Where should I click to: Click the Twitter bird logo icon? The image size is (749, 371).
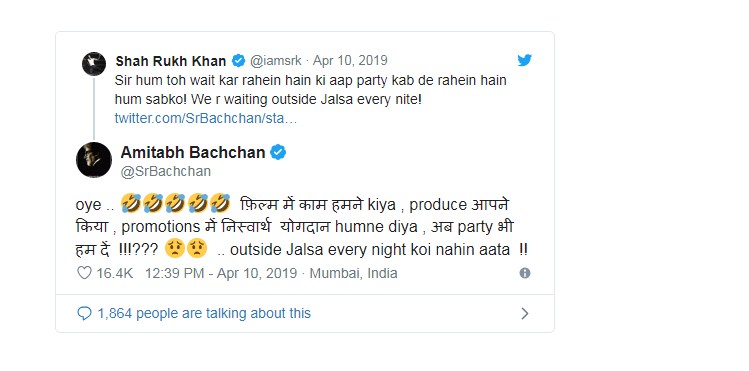(x=524, y=60)
